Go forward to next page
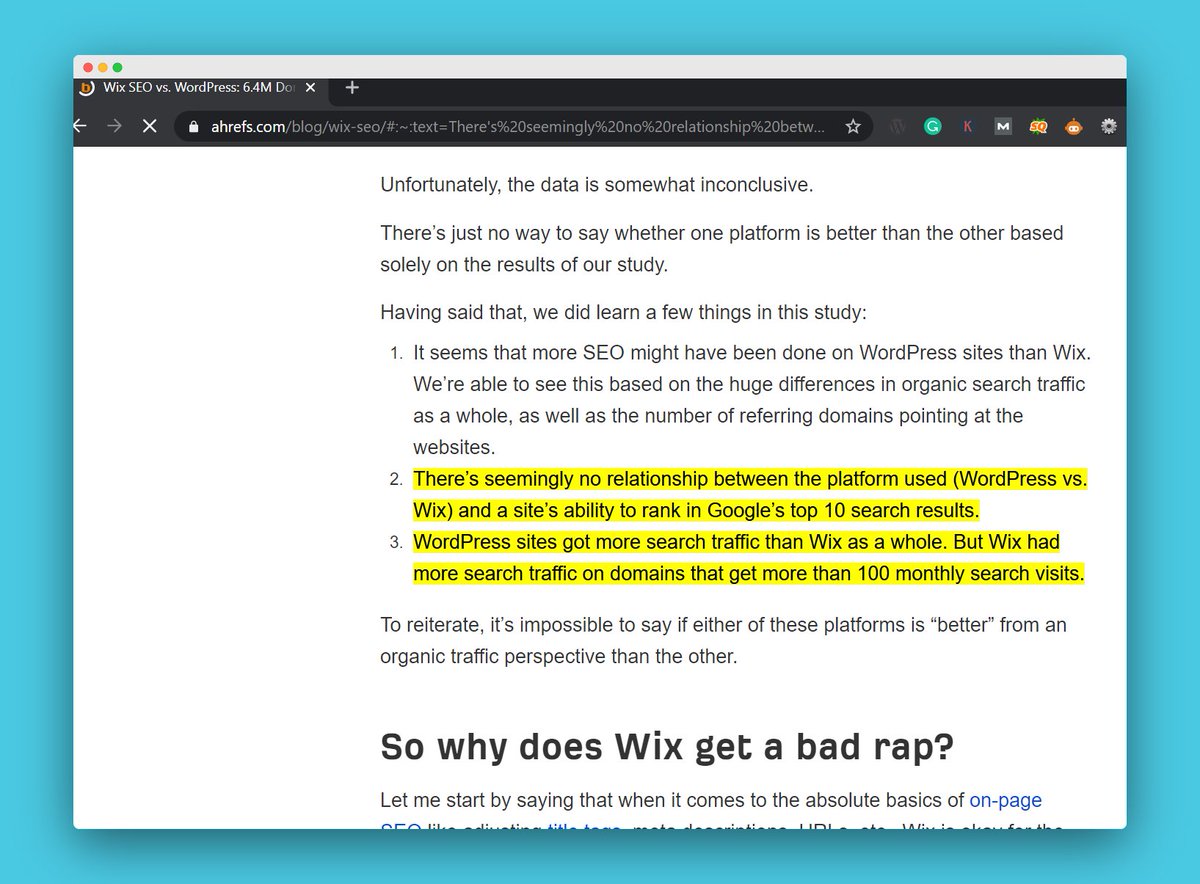This screenshot has height=884, width=1200. 114,127
